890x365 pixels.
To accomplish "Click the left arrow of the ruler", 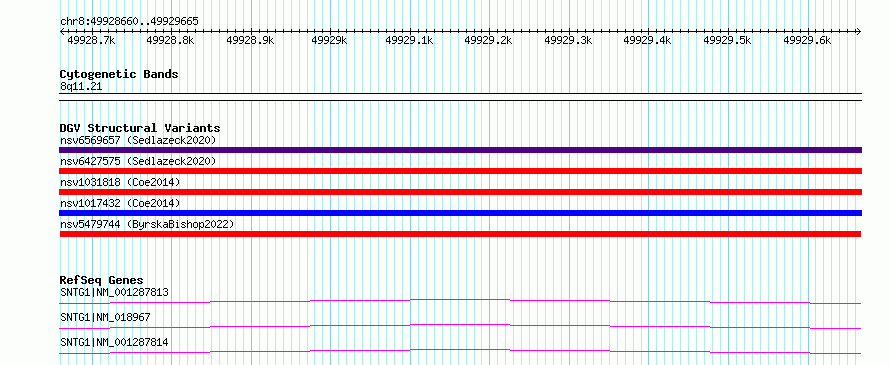I will coord(62,31).
